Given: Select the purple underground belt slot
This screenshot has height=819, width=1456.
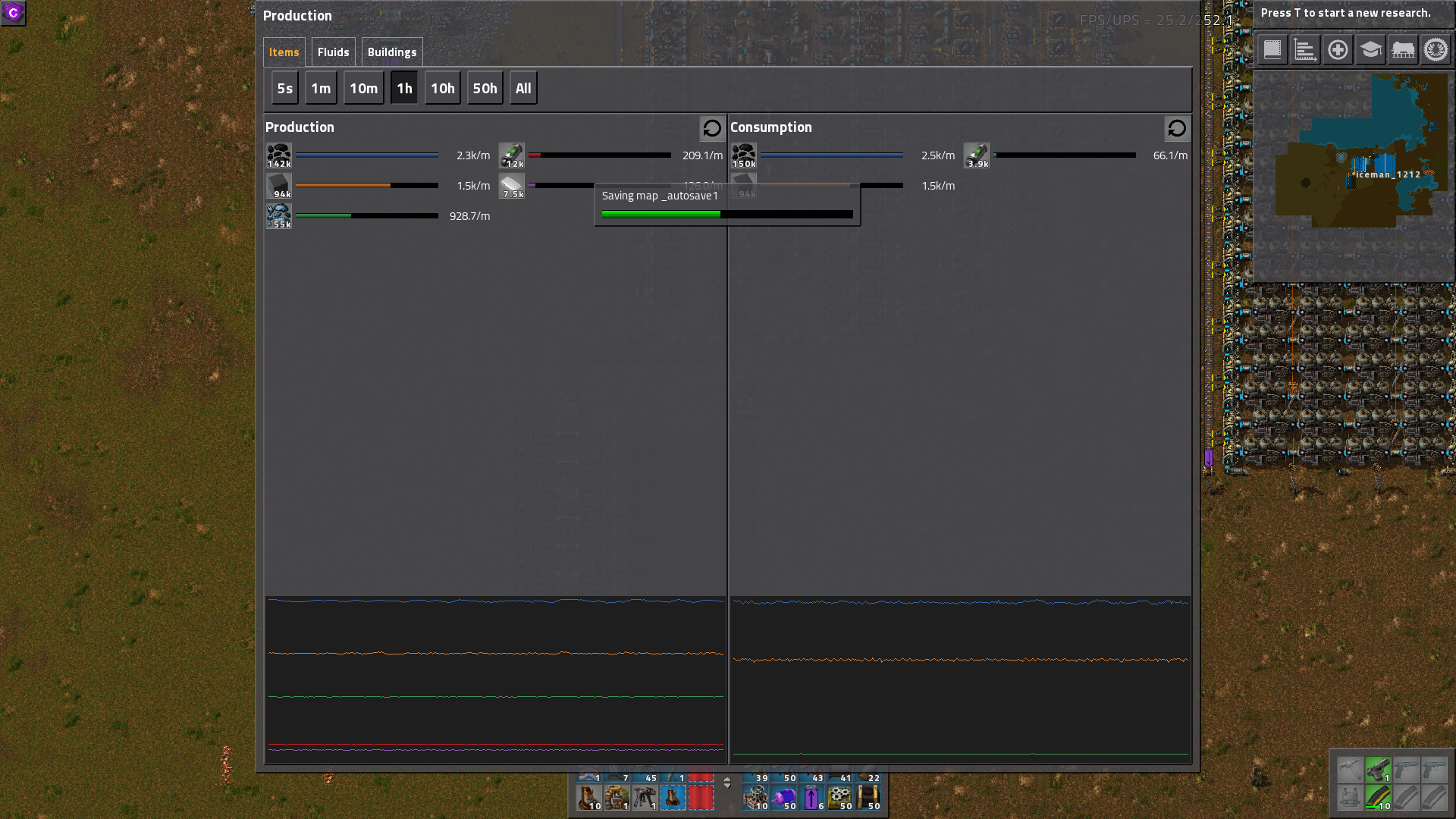Looking at the screenshot, I should pyautogui.click(x=812, y=798).
